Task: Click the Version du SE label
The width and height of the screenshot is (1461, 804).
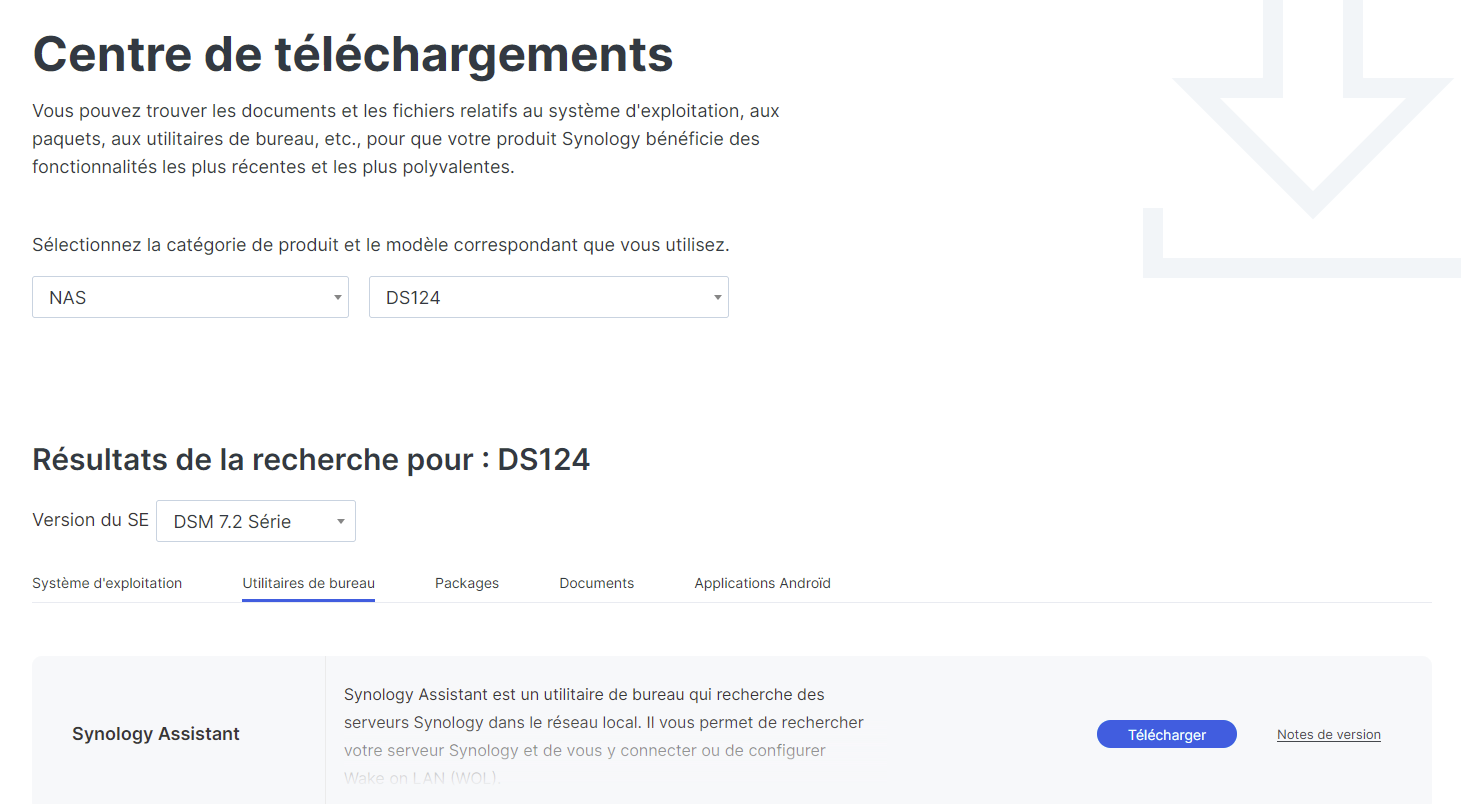Action: point(90,520)
